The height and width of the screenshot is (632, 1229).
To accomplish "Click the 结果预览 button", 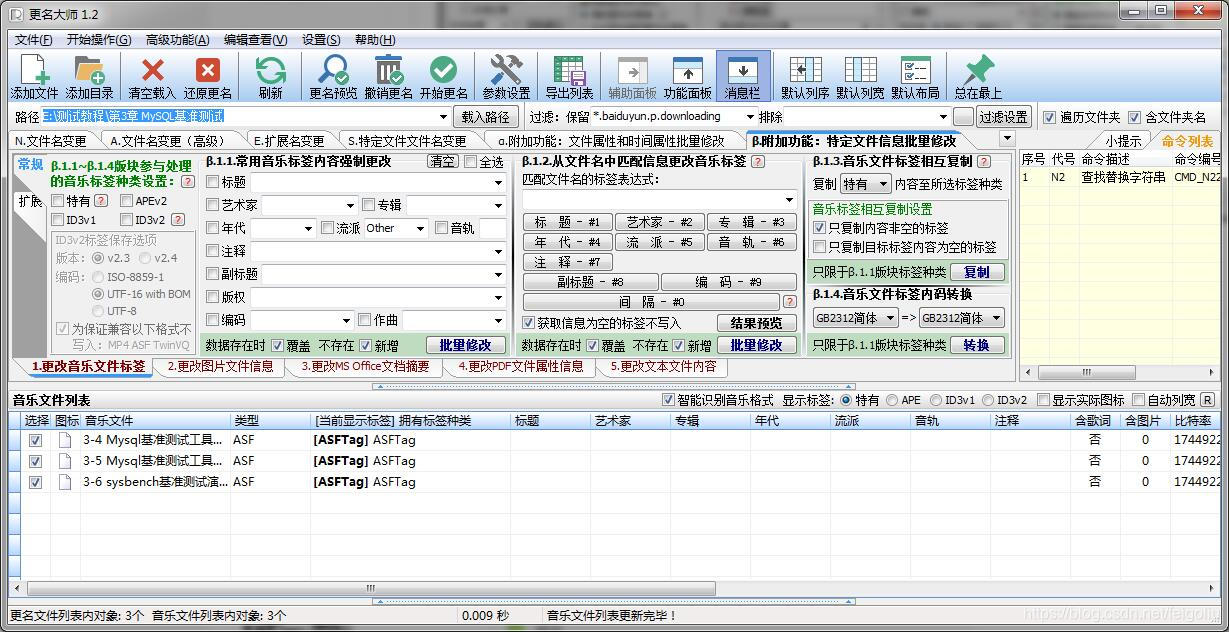I will [x=757, y=323].
